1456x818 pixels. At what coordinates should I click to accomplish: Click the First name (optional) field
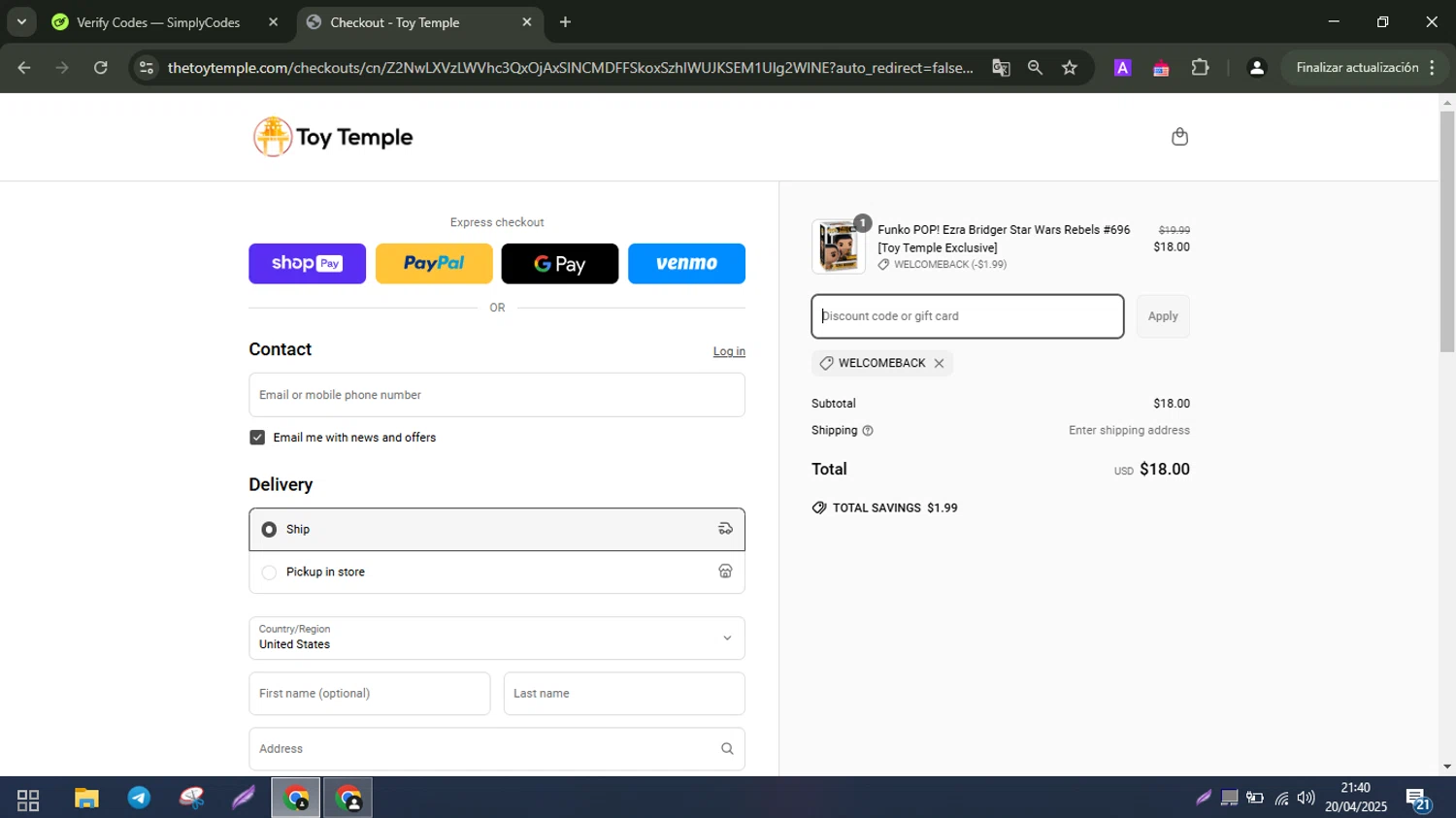pyautogui.click(x=370, y=694)
